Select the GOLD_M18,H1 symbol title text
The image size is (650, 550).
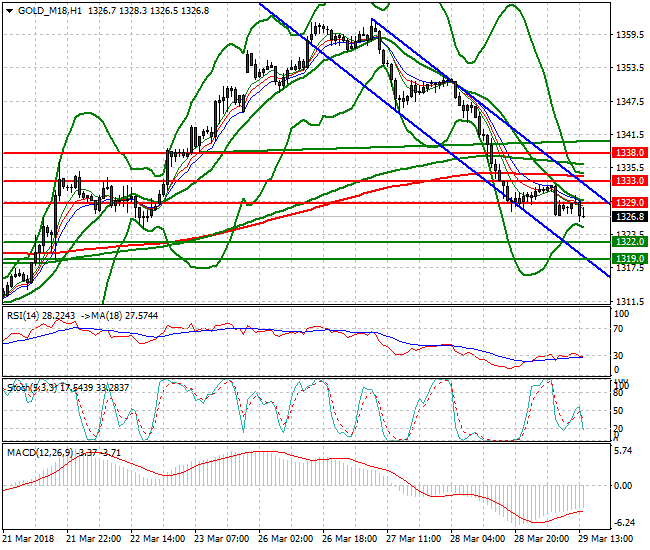click(50, 11)
